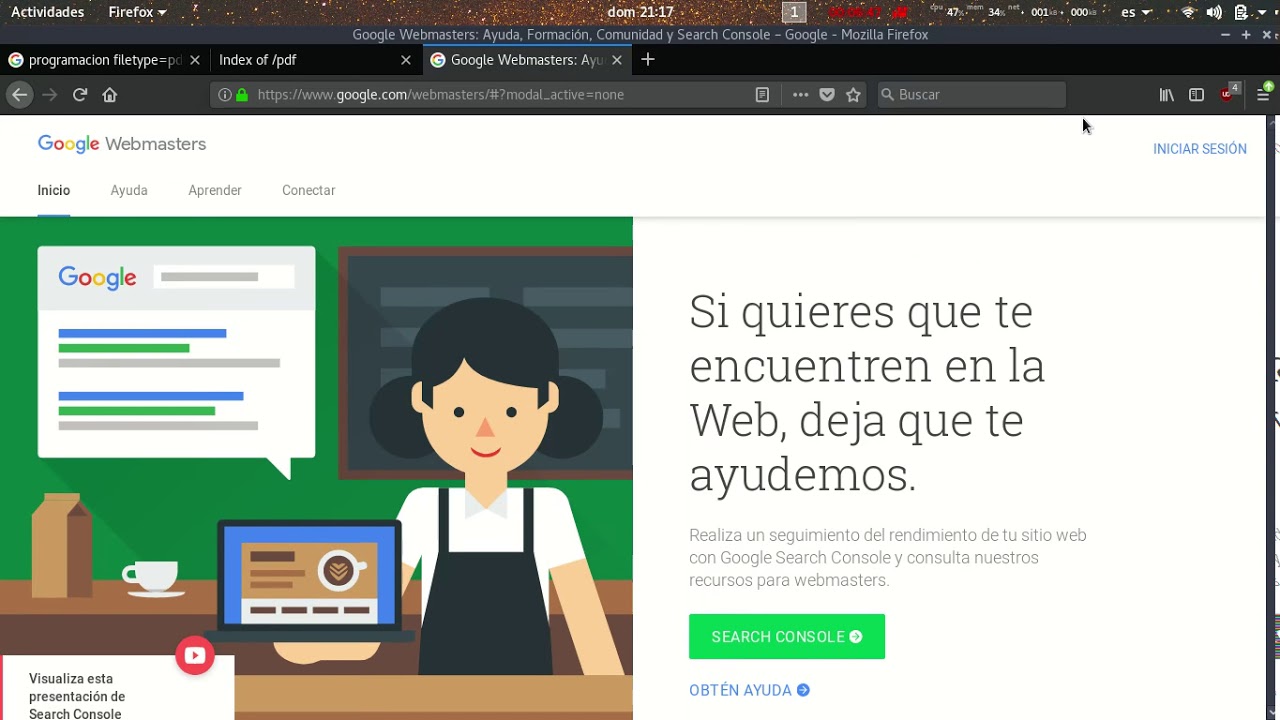The image size is (1280, 720).
Task: Select the Inicio navigation tab
Action: click(54, 190)
